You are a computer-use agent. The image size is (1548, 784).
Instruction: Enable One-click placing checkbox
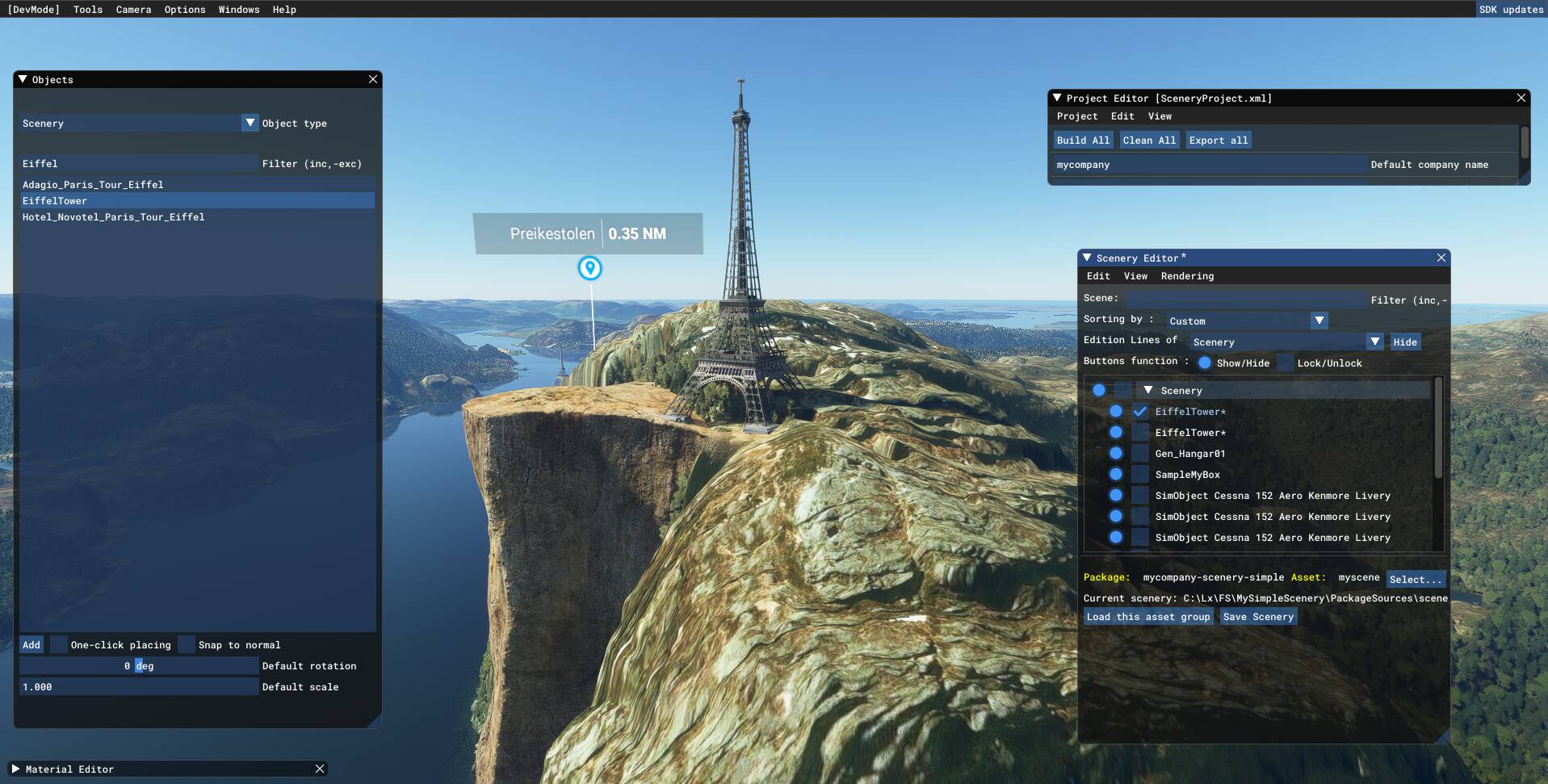(59, 644)
